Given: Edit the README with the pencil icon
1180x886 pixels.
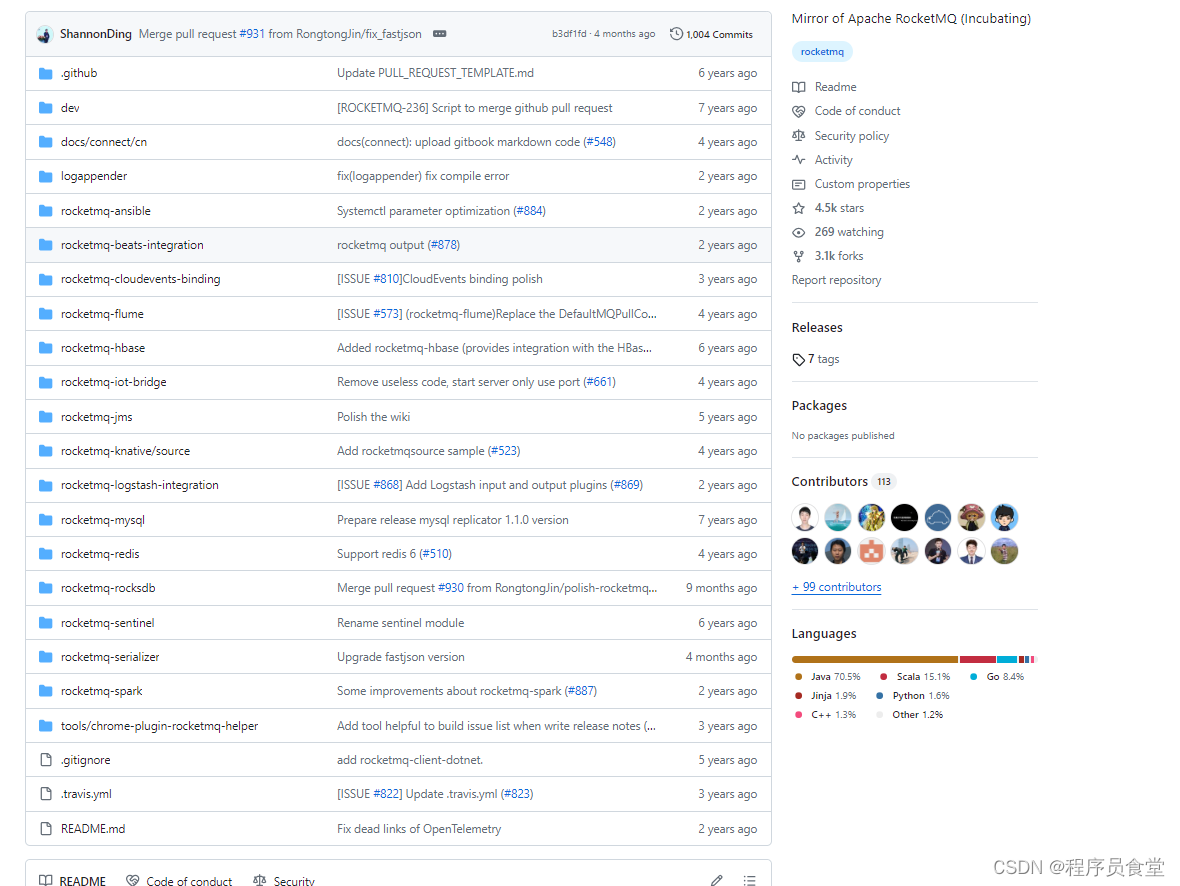Looking at the screenshot, I should (x=717, y=878).
